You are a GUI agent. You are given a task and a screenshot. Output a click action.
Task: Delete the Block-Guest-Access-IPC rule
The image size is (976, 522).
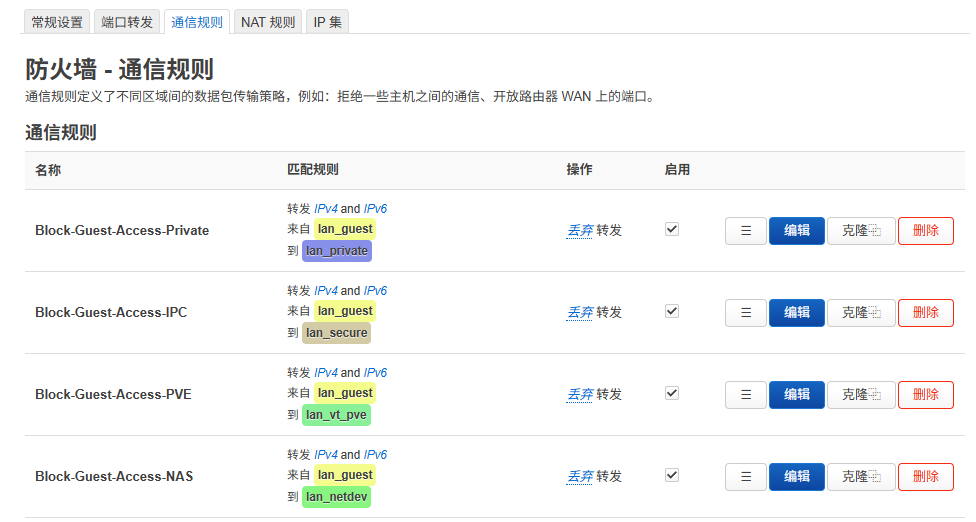tap(925, 313)
